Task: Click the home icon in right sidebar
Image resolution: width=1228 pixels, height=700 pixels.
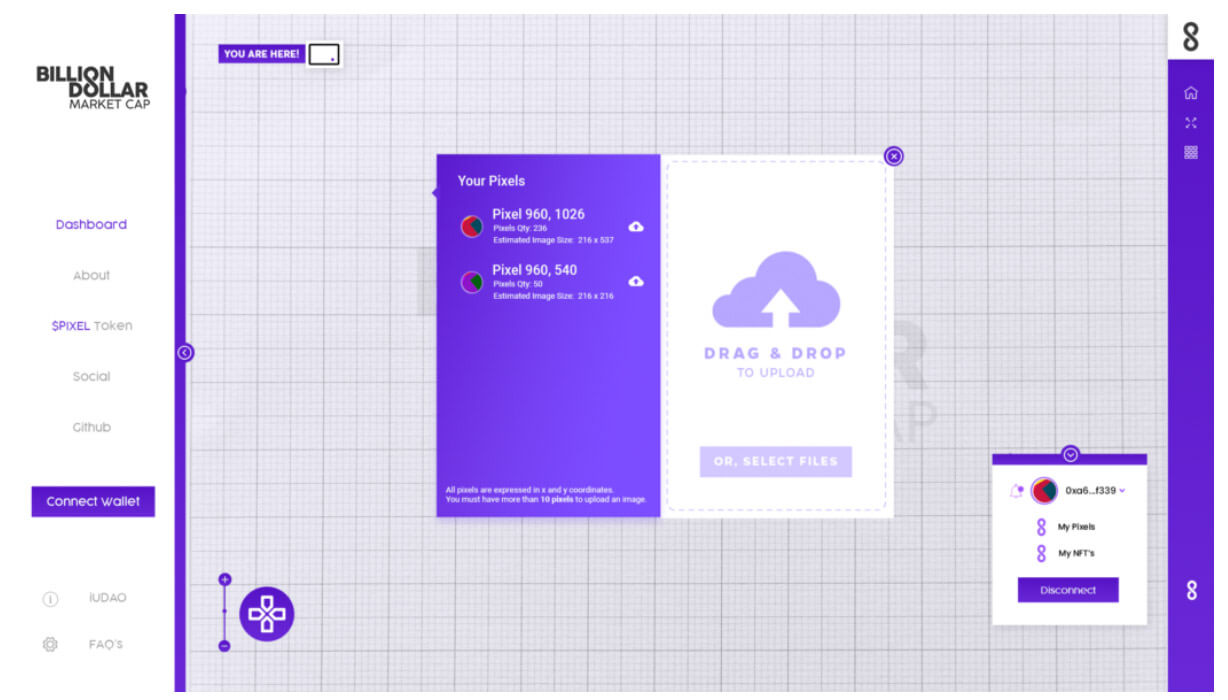Action: tap(1190, 93)
